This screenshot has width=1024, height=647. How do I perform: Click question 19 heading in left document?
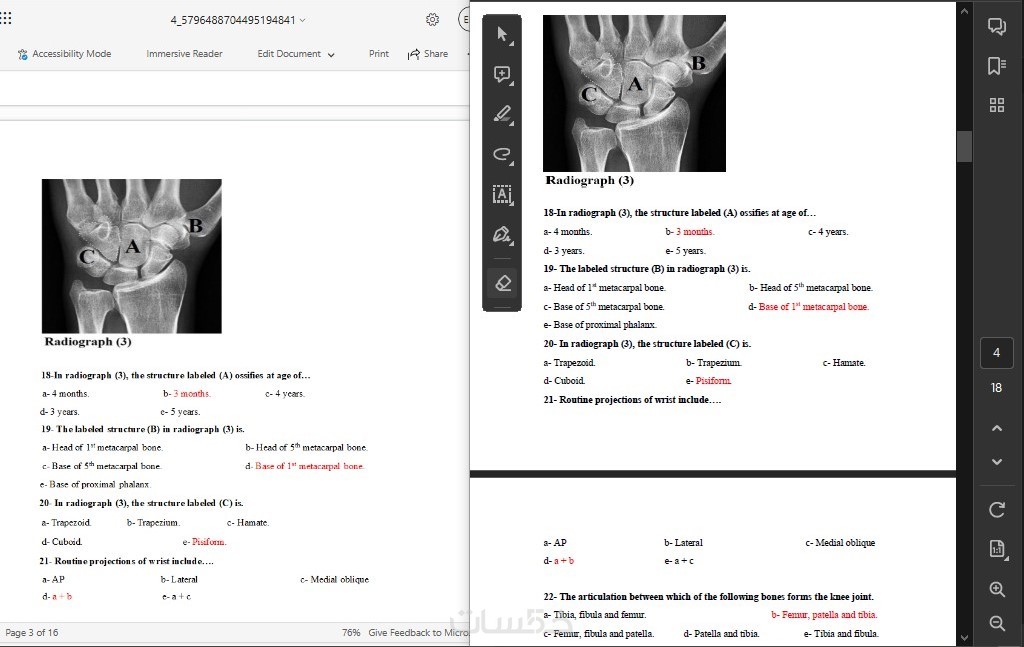(142, 429)
